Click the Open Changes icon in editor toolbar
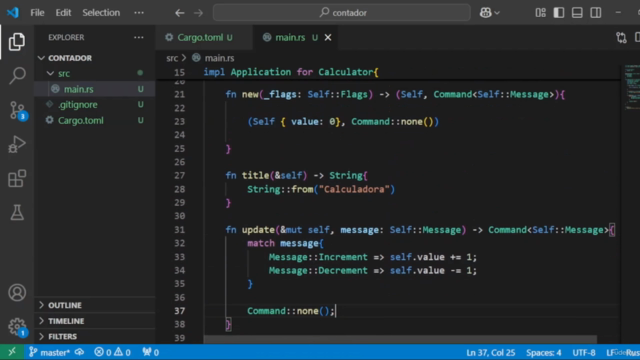640x360 pixels. pos(621,38)
